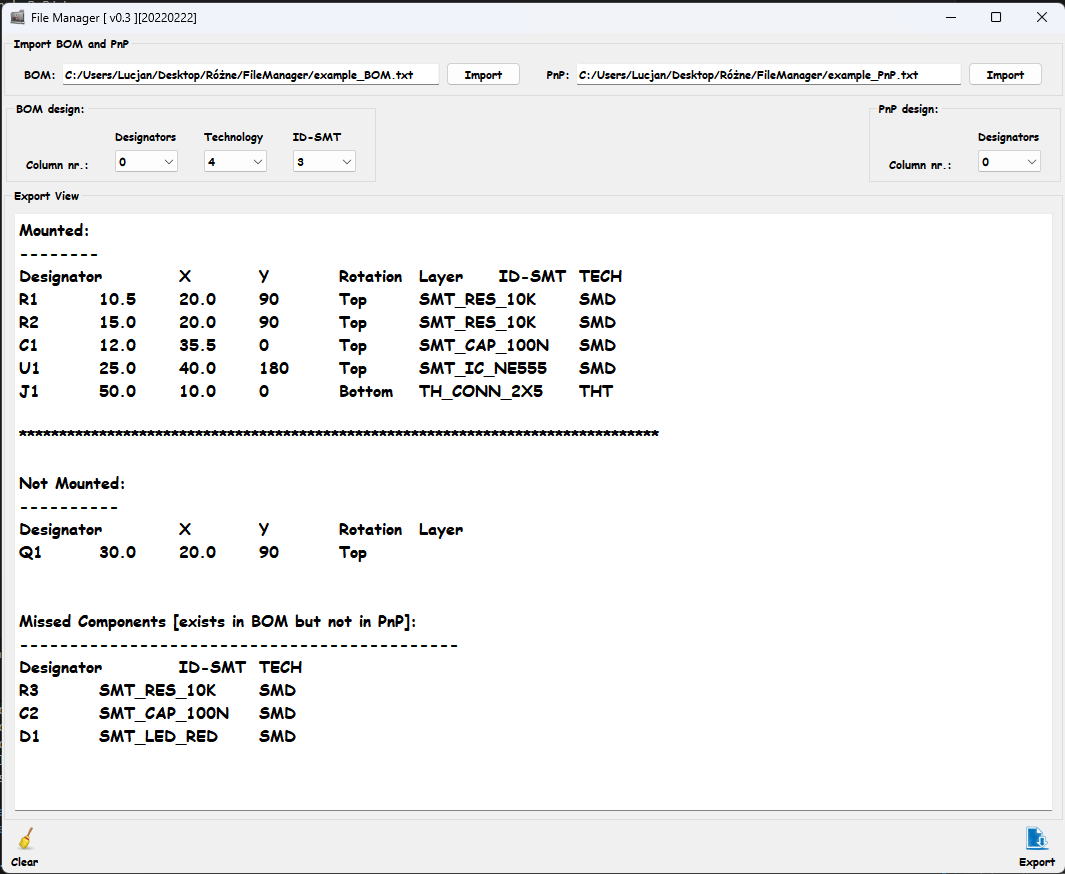
Task: Click the "Not Mounted:" heading
Action: (72, 484)
